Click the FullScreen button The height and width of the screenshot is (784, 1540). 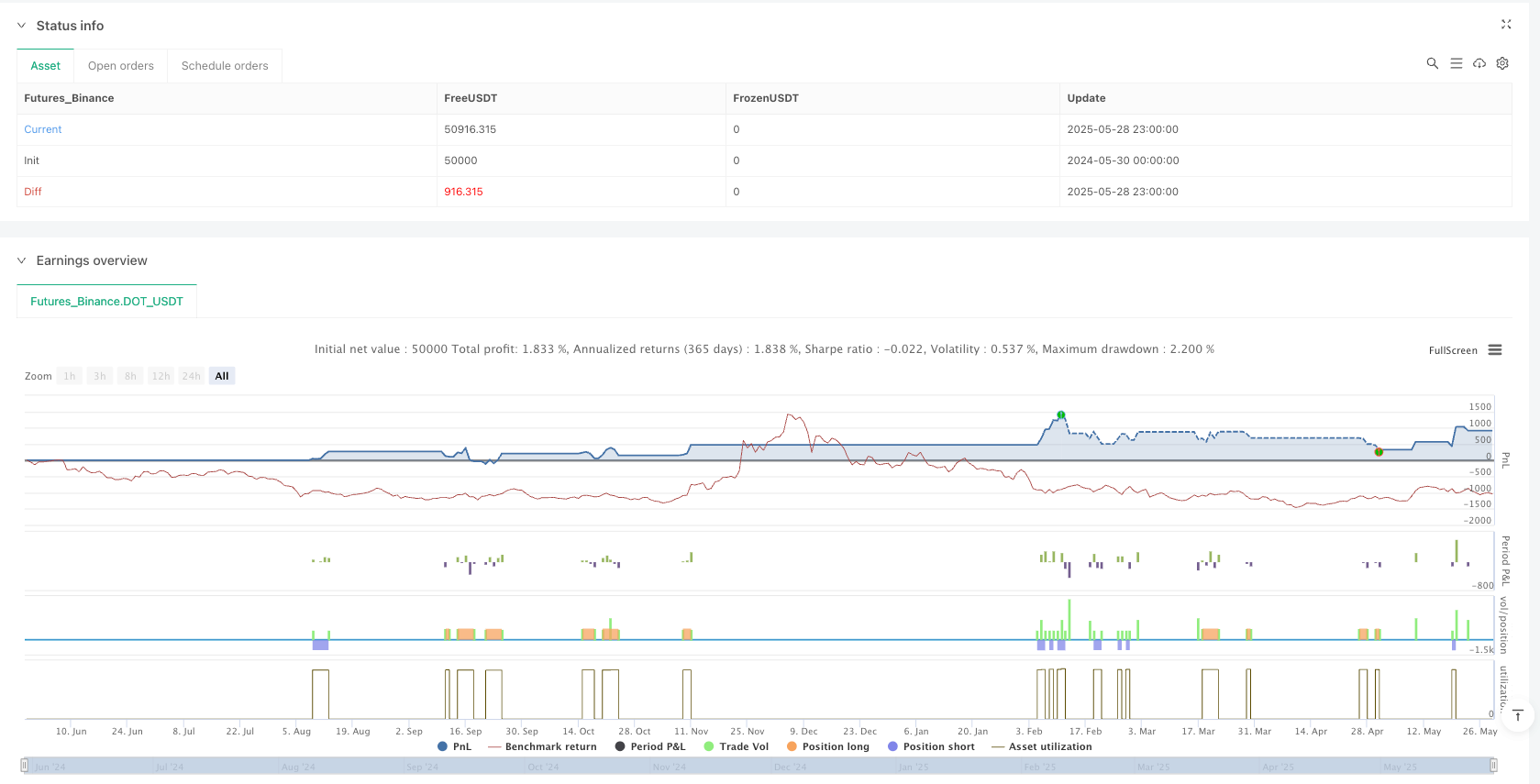coord(1452,350)
